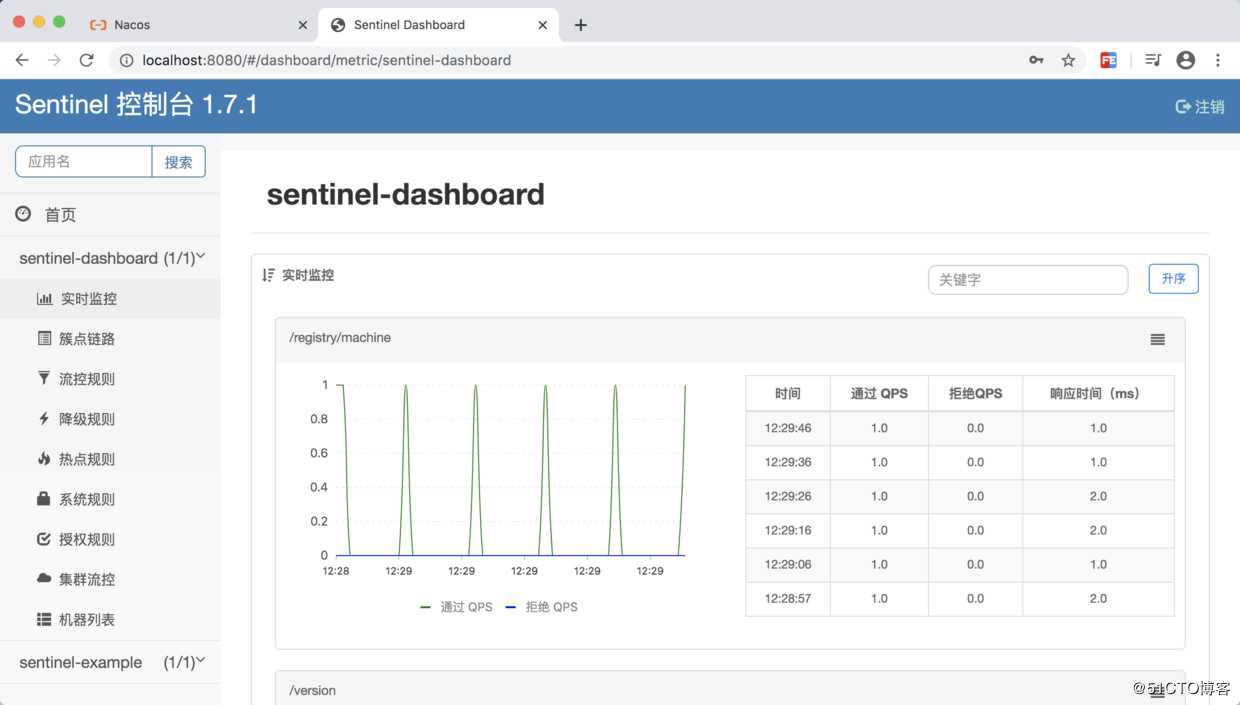Click the browser back arrow

(22, 60)
